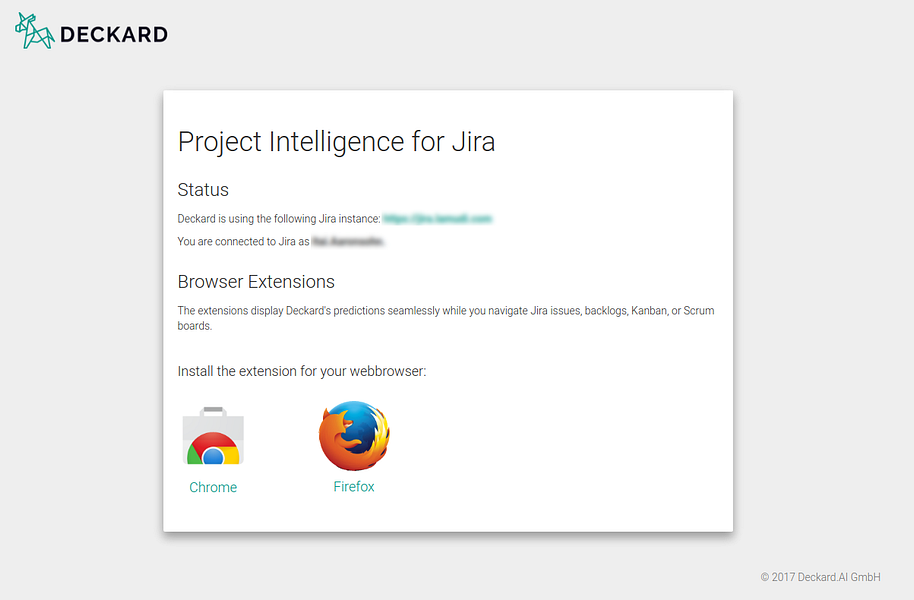Click the DECKARD wordmark in the header
Viewport: 914px width, 600px height.
tap(114, 34)
